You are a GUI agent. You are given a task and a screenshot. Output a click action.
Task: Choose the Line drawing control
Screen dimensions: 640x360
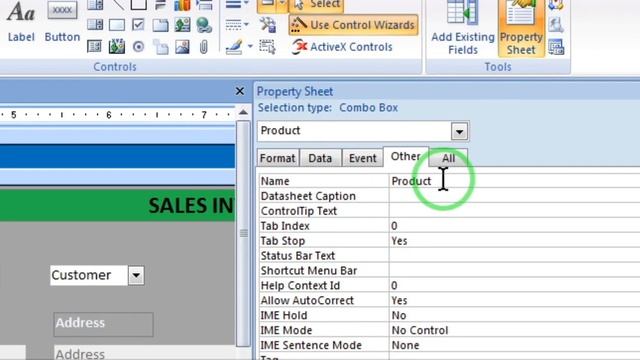117,4
